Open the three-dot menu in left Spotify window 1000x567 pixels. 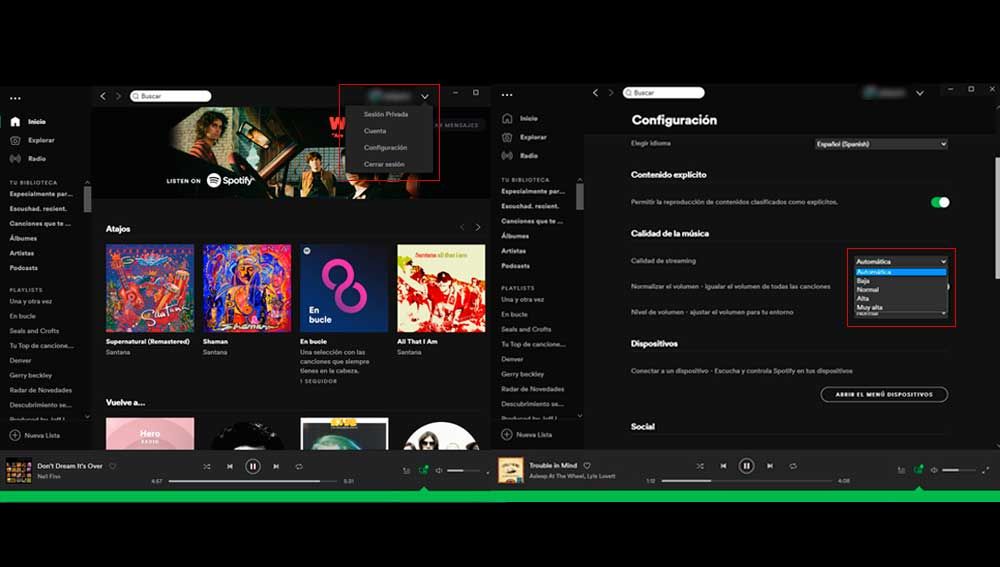coord(15,98)
